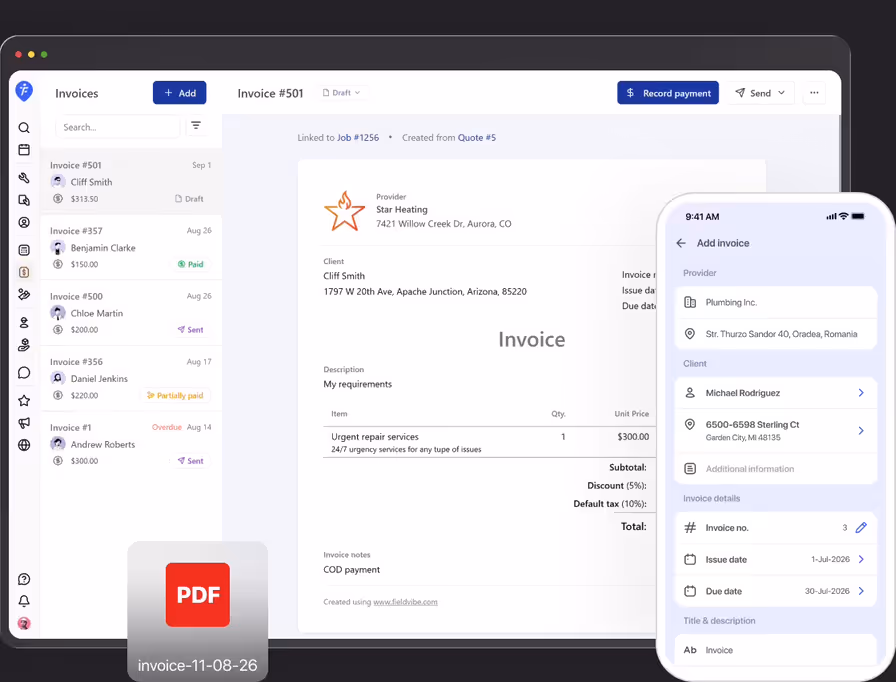Open Michael Rodriguez client chevron

click(861, 392)
